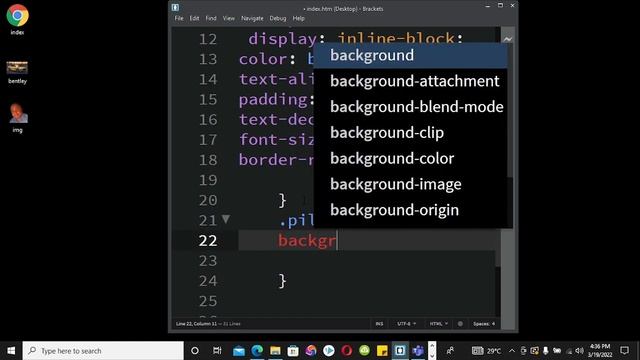Viewport: 640px width, 360px height.
Task: Open the Windows Start menu
Action: pos(11,351)
